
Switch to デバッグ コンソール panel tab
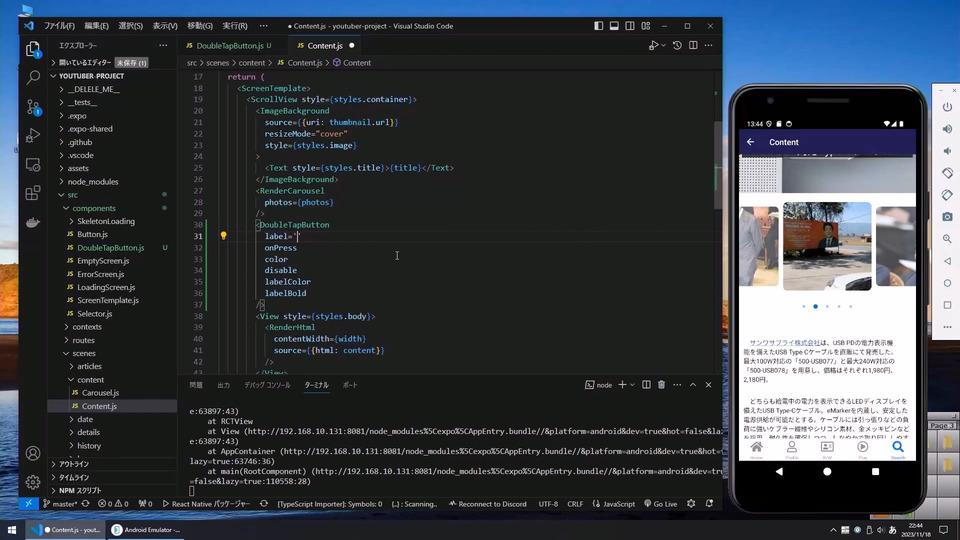click(x=267, y=385)
